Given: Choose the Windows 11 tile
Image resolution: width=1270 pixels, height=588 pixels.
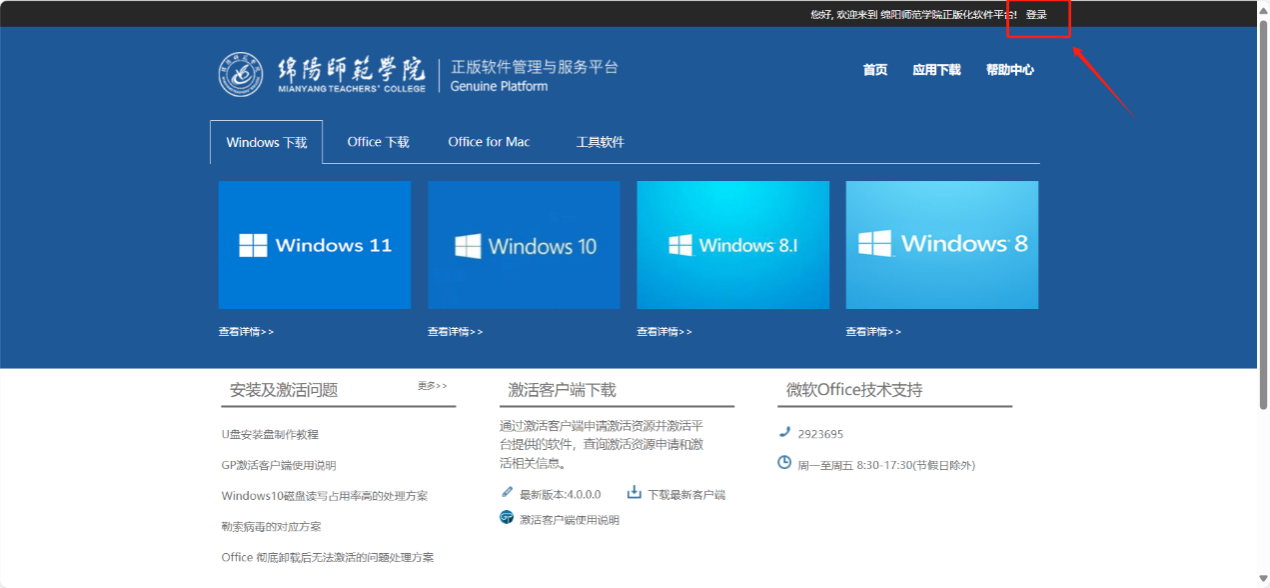Looking at the screenshot, I should (315, 245).
